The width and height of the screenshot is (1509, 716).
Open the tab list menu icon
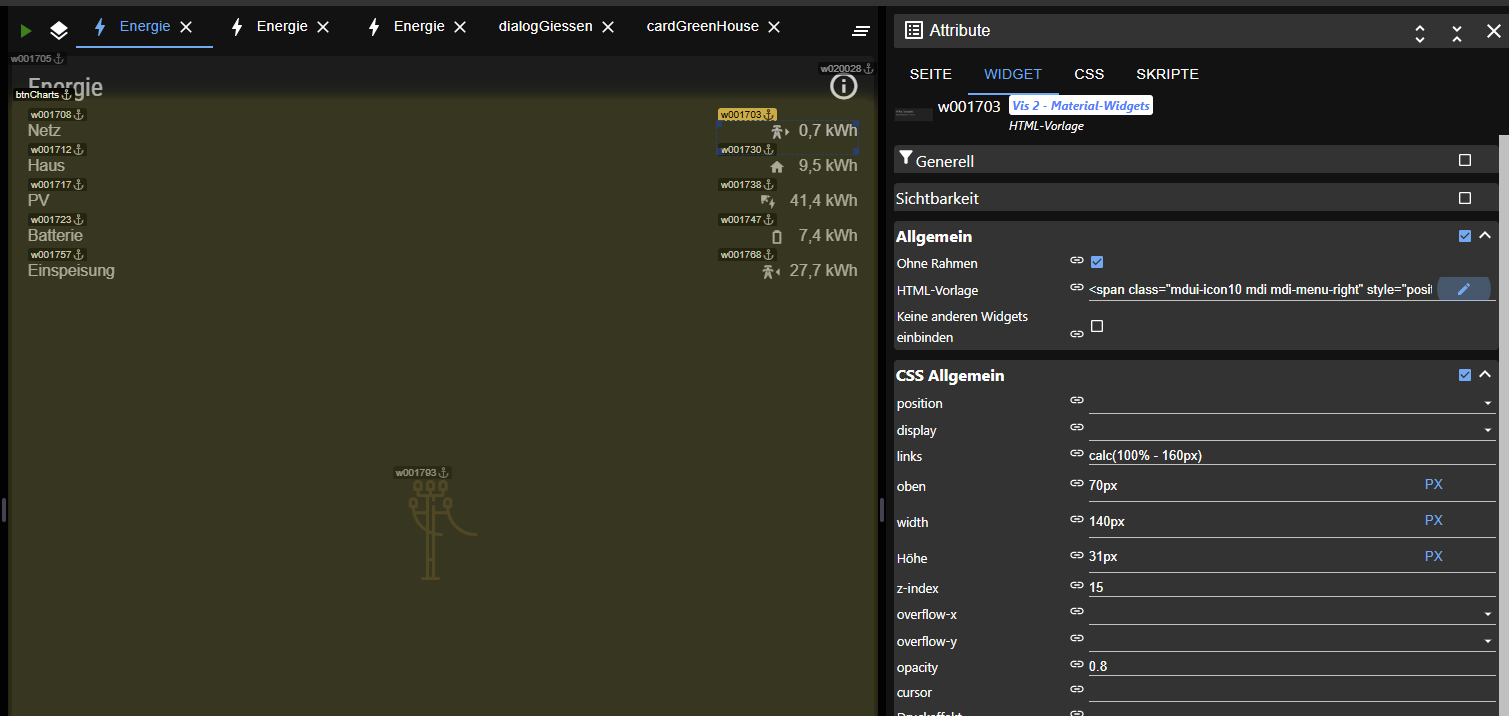point(860,31)
